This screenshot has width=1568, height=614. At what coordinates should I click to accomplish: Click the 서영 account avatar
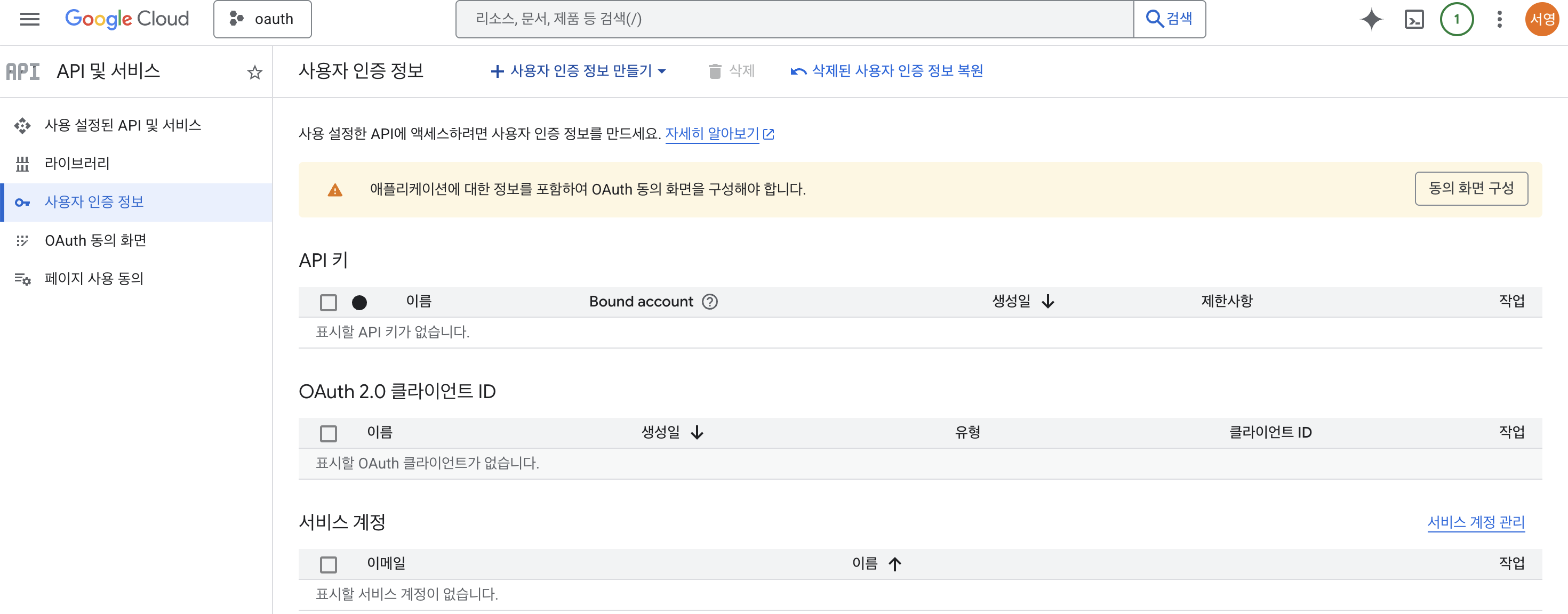pos(1542,20)
